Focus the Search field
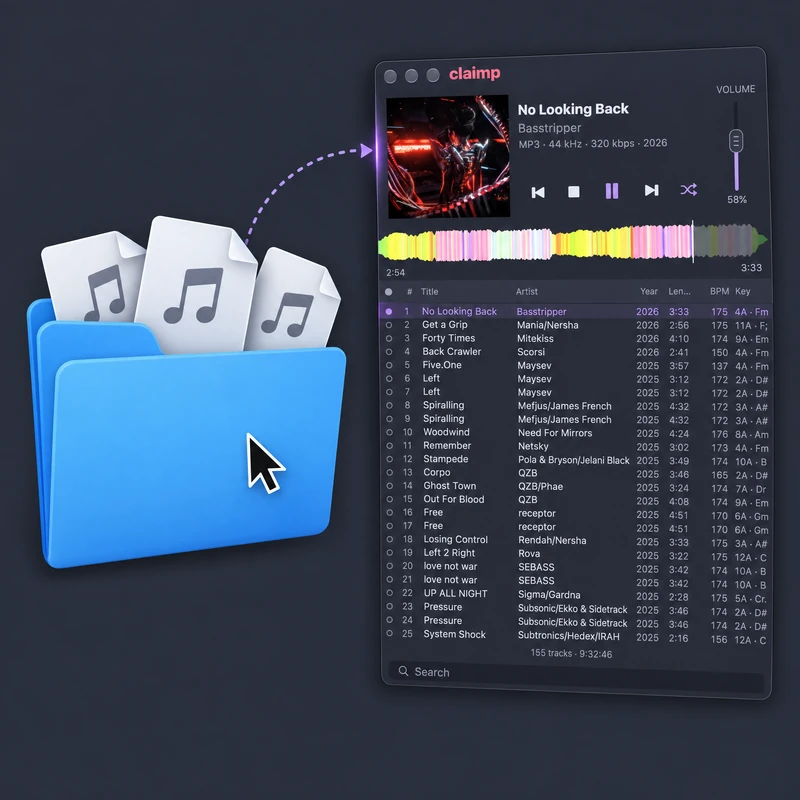 coord(577,676)
